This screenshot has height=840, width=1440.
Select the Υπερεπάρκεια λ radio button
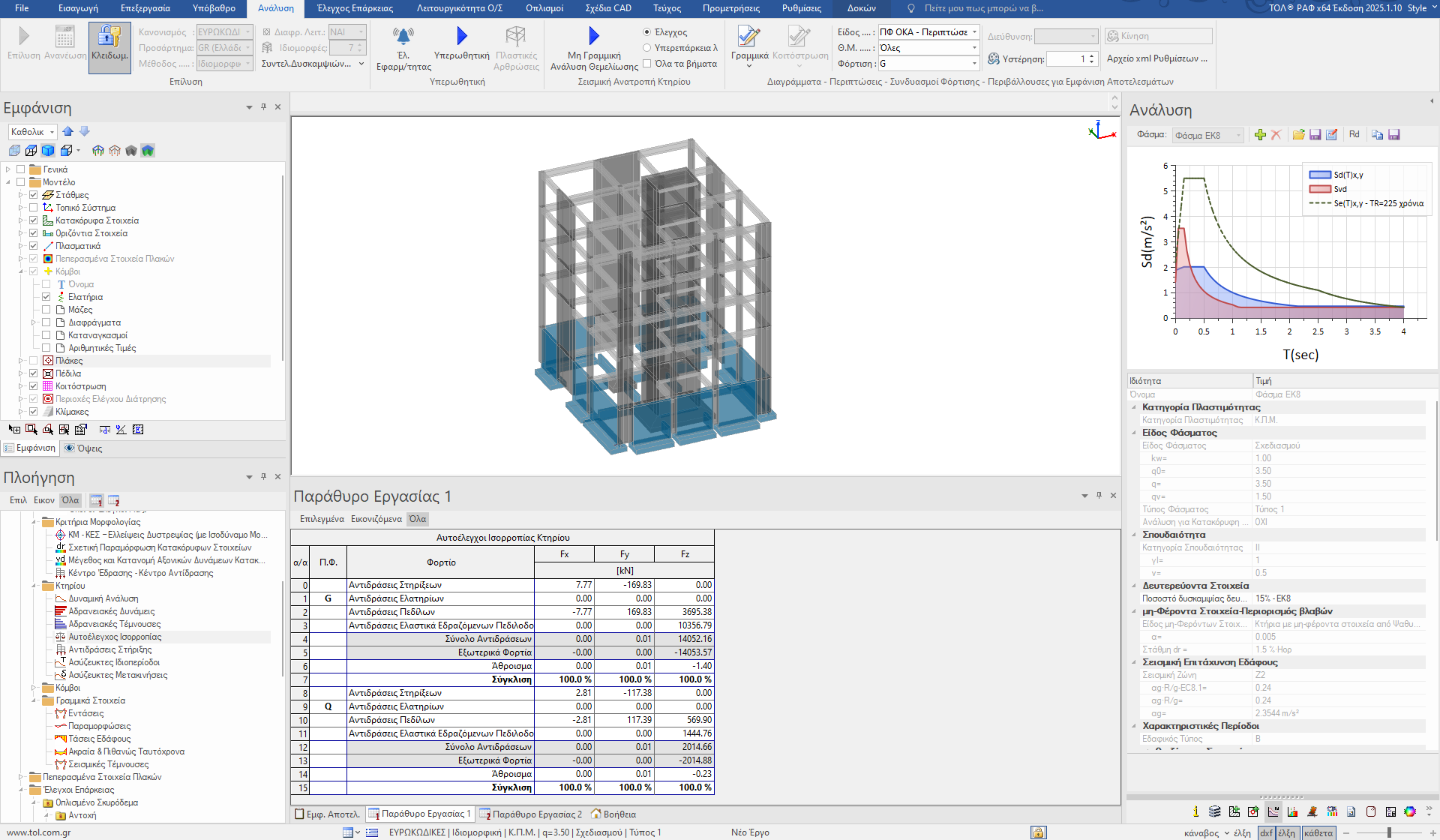pos(646,48)
